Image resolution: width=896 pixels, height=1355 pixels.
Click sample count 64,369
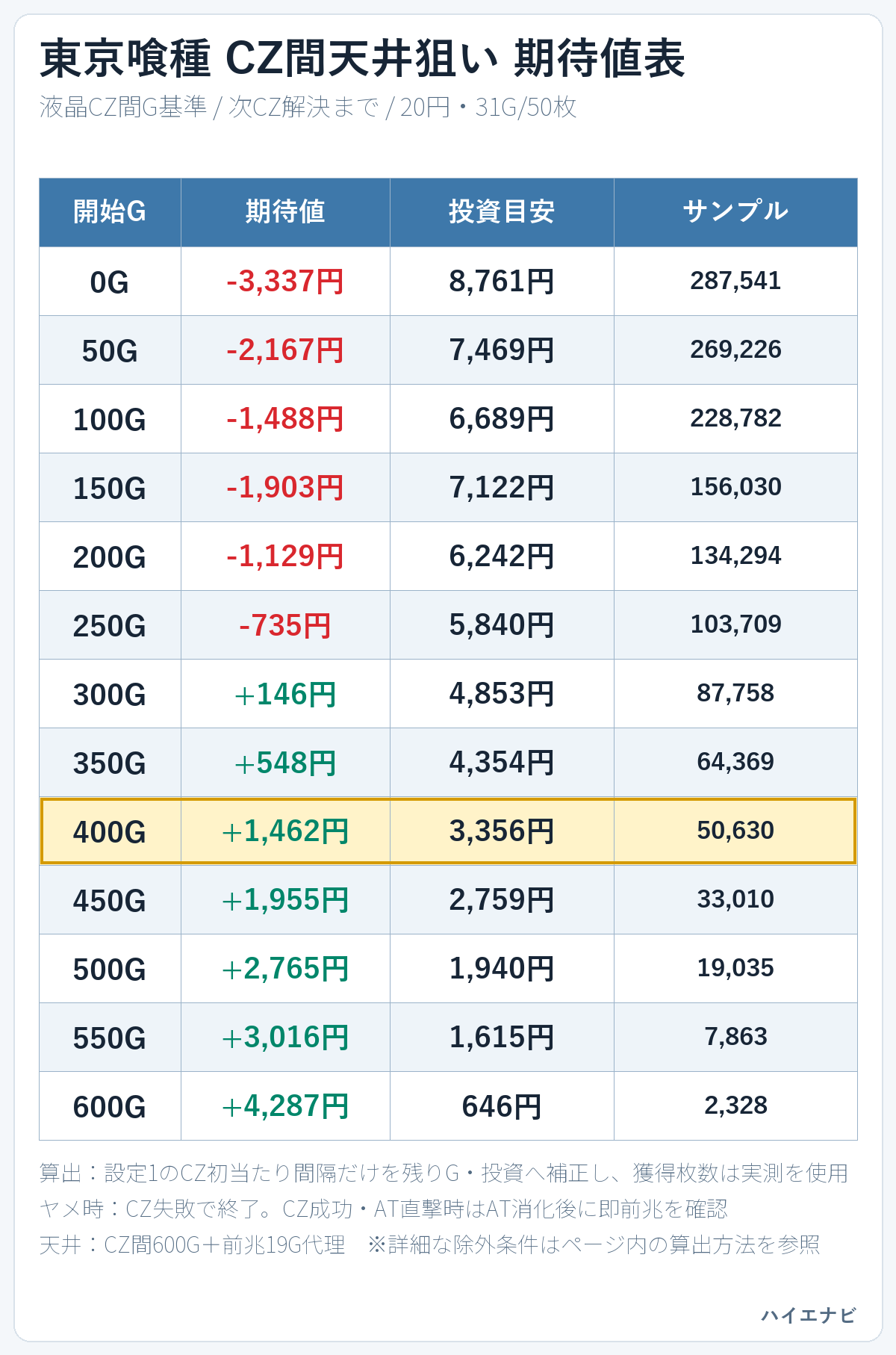click(735, 762)
